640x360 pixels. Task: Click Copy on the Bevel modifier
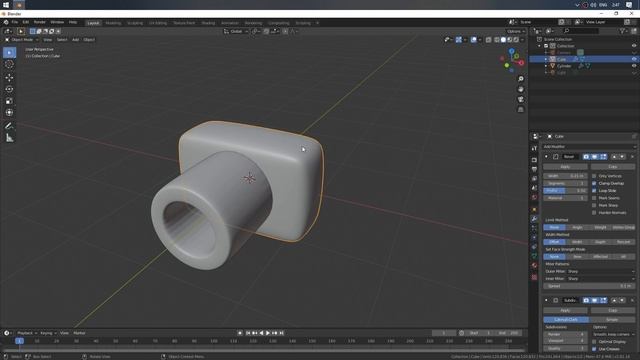[613, 167]
